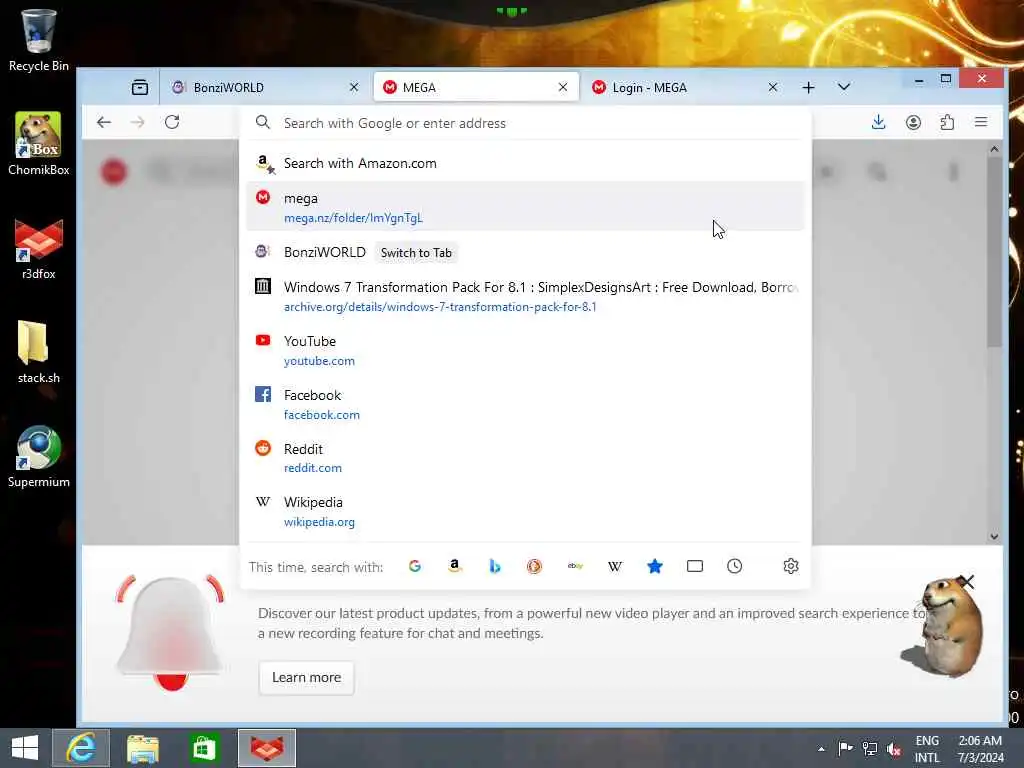This screenshot has height=768, width=1024.
Task: Select the Facebook suggestion
Action: [x=526, y=404]
